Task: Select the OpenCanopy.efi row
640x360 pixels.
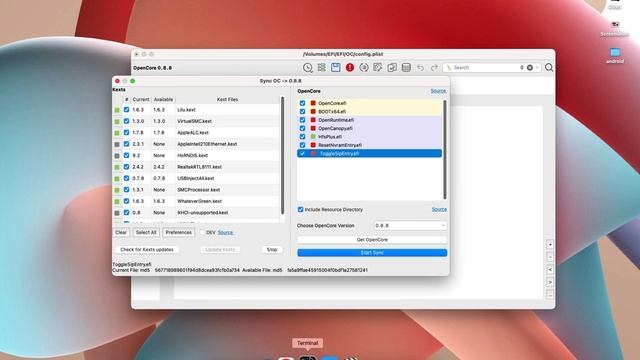Action: [369, 128]
